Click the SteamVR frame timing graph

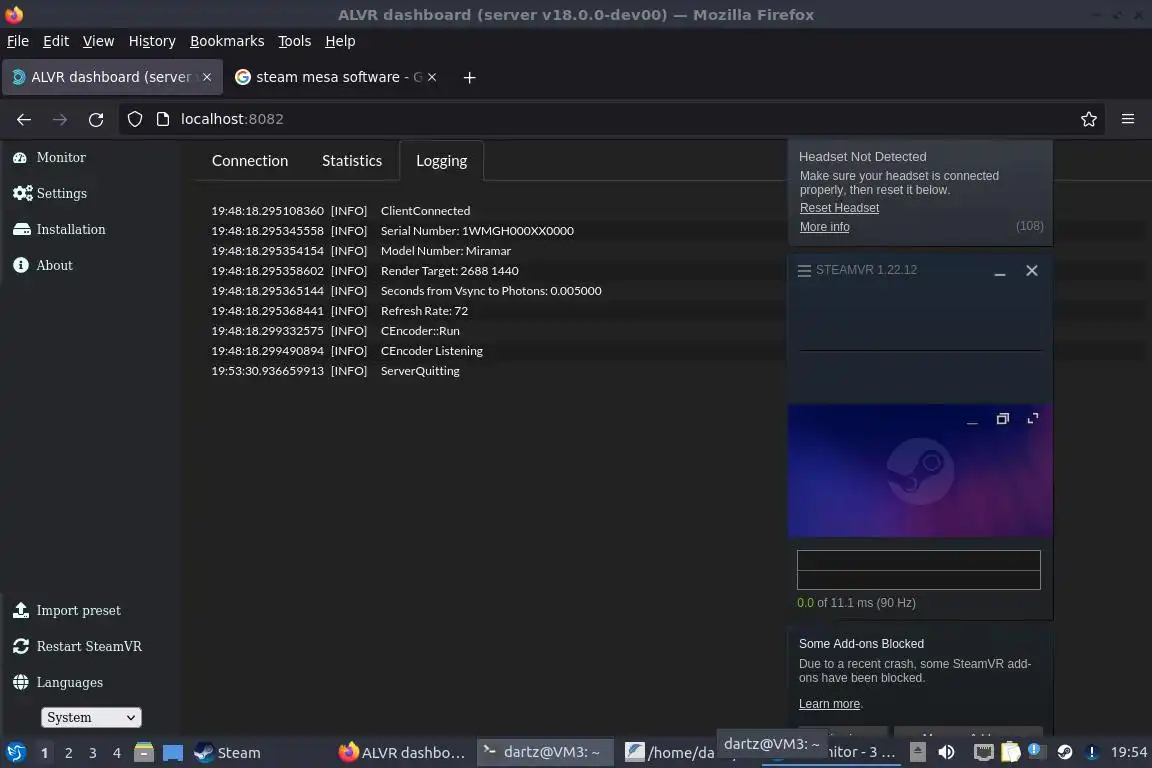918,570
